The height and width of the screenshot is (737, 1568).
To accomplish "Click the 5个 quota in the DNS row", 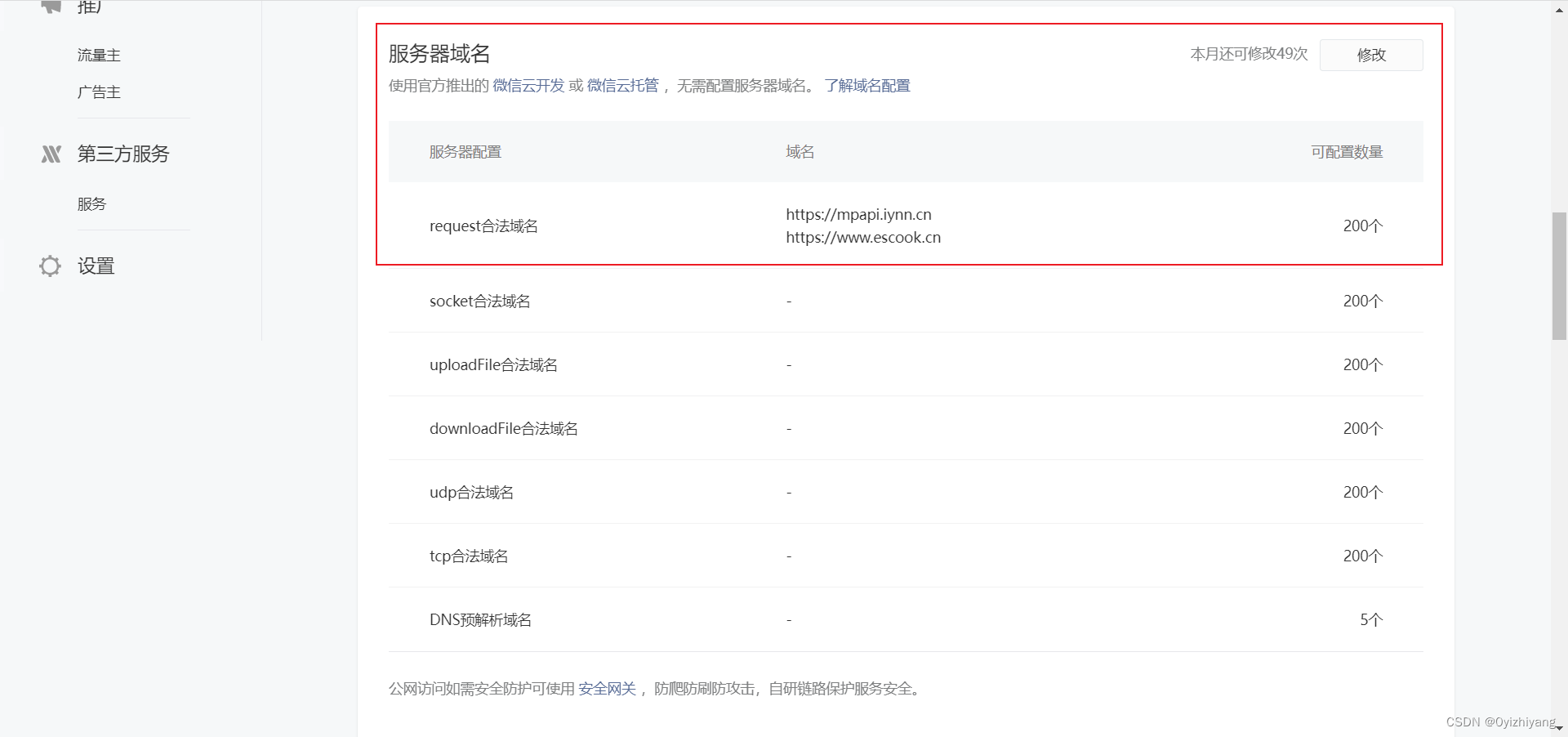I will (x=1371, y=620).
